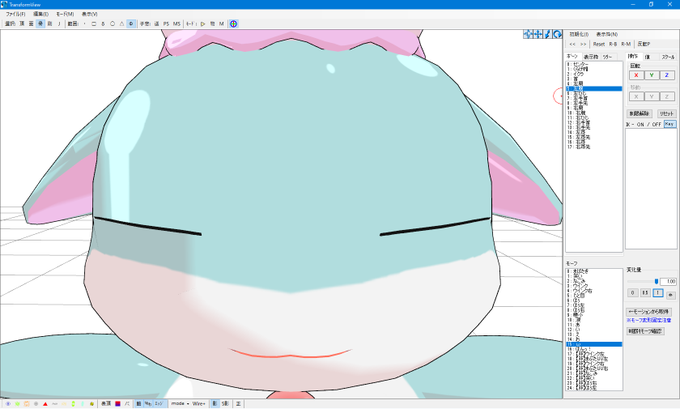Click the R-M button

[x=626, y=44]
